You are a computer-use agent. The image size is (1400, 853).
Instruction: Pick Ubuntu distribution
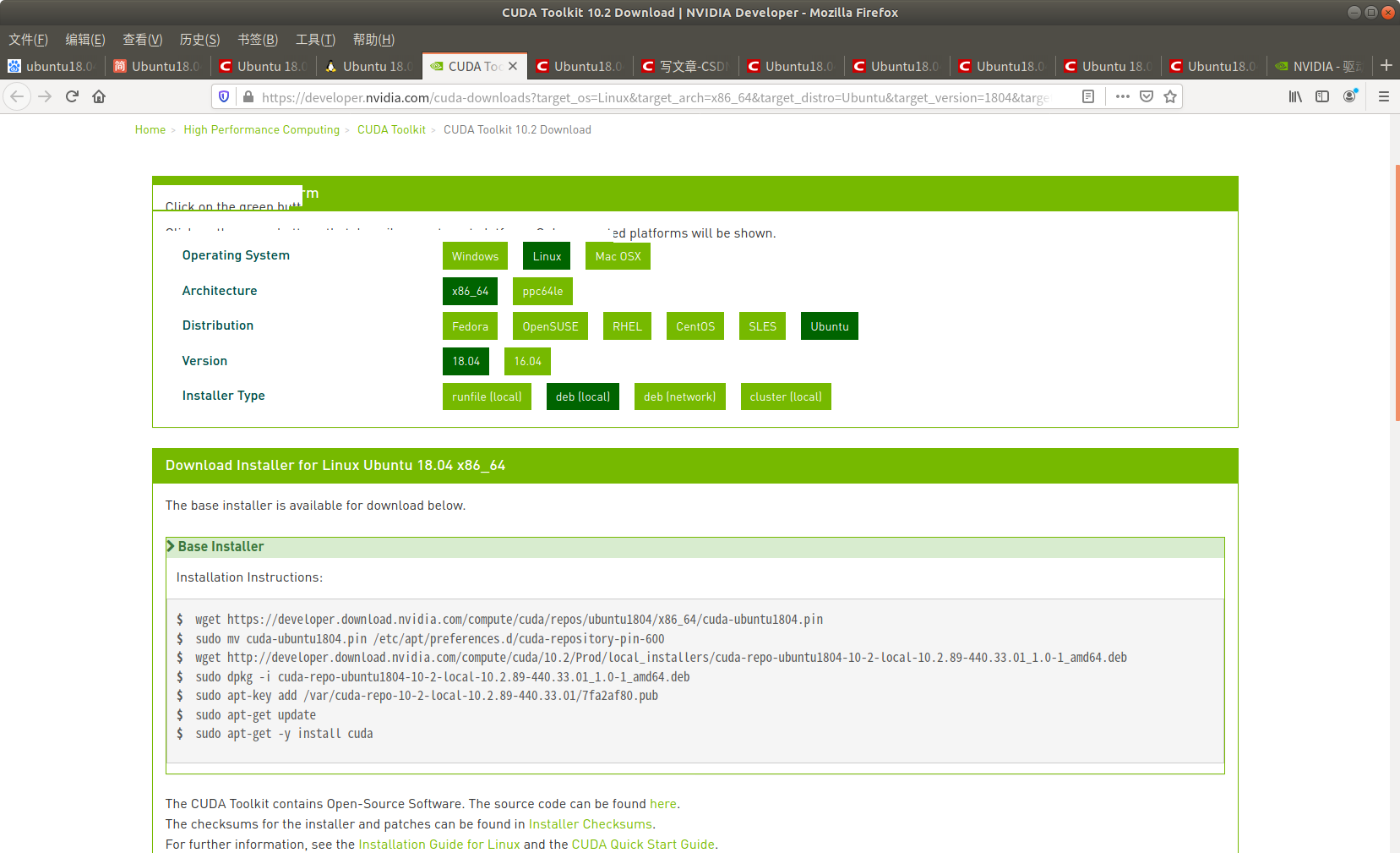coord(830,326)
